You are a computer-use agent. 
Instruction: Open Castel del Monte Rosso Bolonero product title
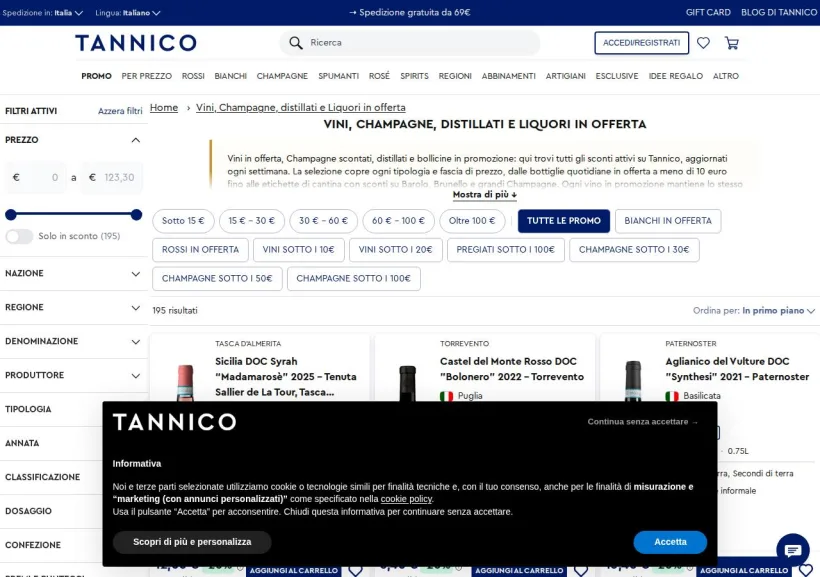pyautogui.click(x=511, y=369)
